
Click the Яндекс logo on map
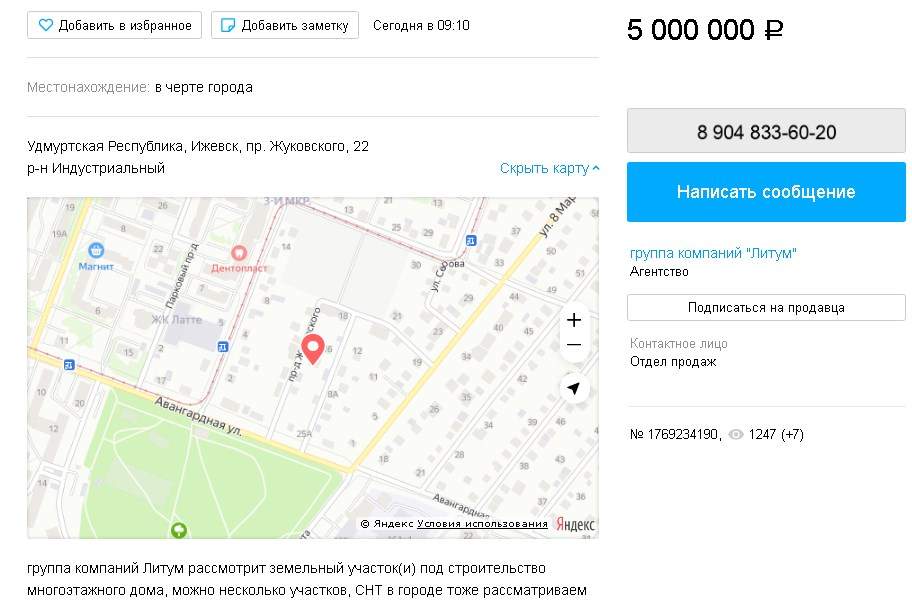click(x=575, y=524)
